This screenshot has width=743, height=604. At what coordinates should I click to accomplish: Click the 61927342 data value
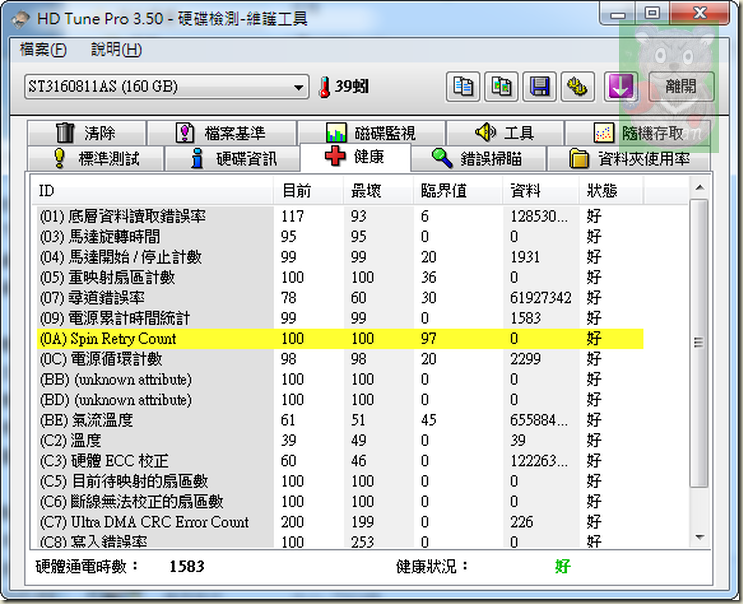tap(541, 298)
